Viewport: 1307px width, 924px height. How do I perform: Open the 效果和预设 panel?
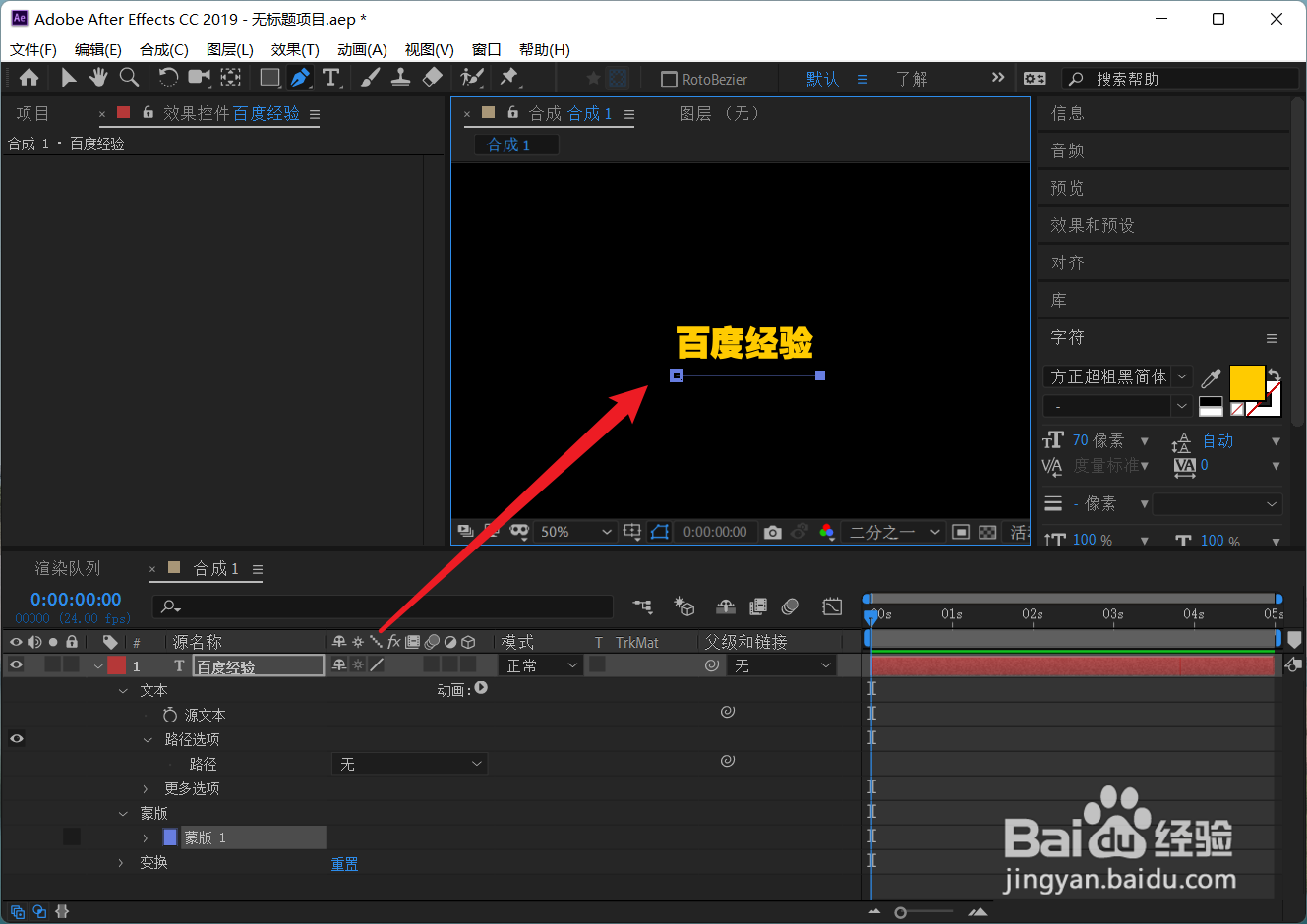click(1093, 225)
